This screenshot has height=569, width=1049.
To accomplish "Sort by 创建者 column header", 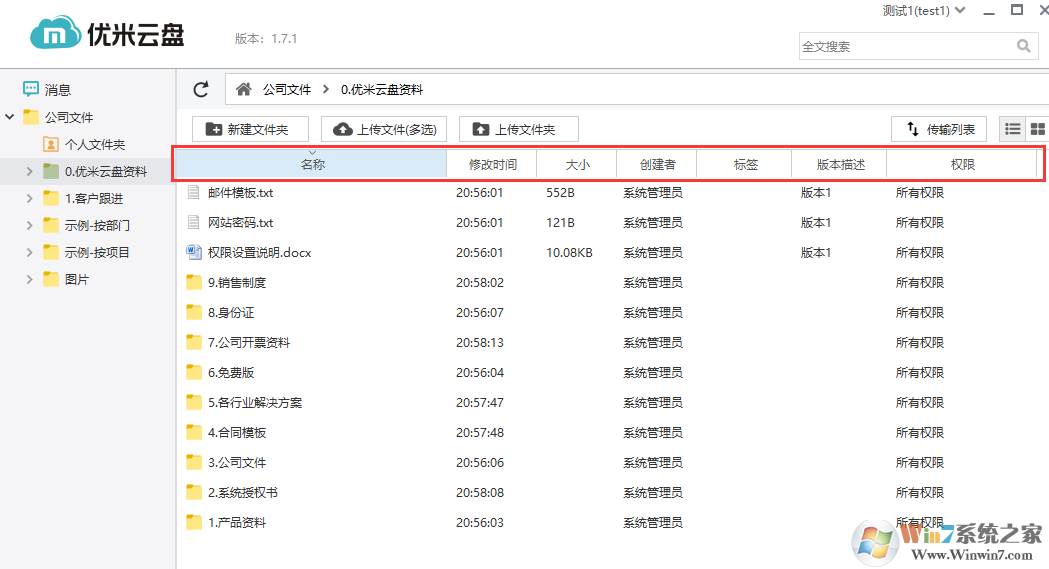I will [x=657, y=164].
